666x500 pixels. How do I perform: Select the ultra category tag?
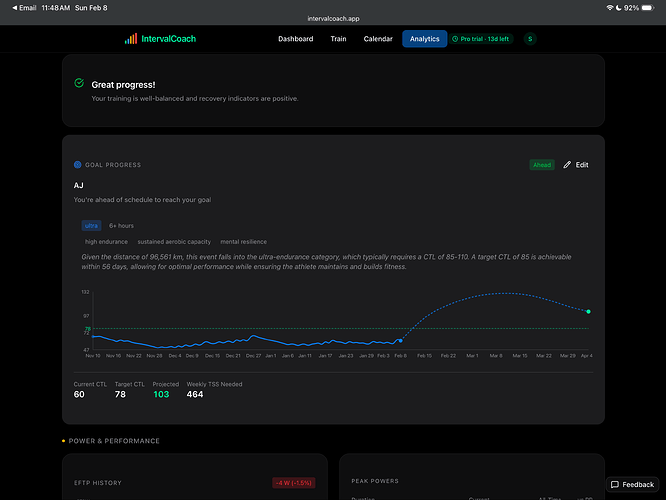(x=92, y=226)
